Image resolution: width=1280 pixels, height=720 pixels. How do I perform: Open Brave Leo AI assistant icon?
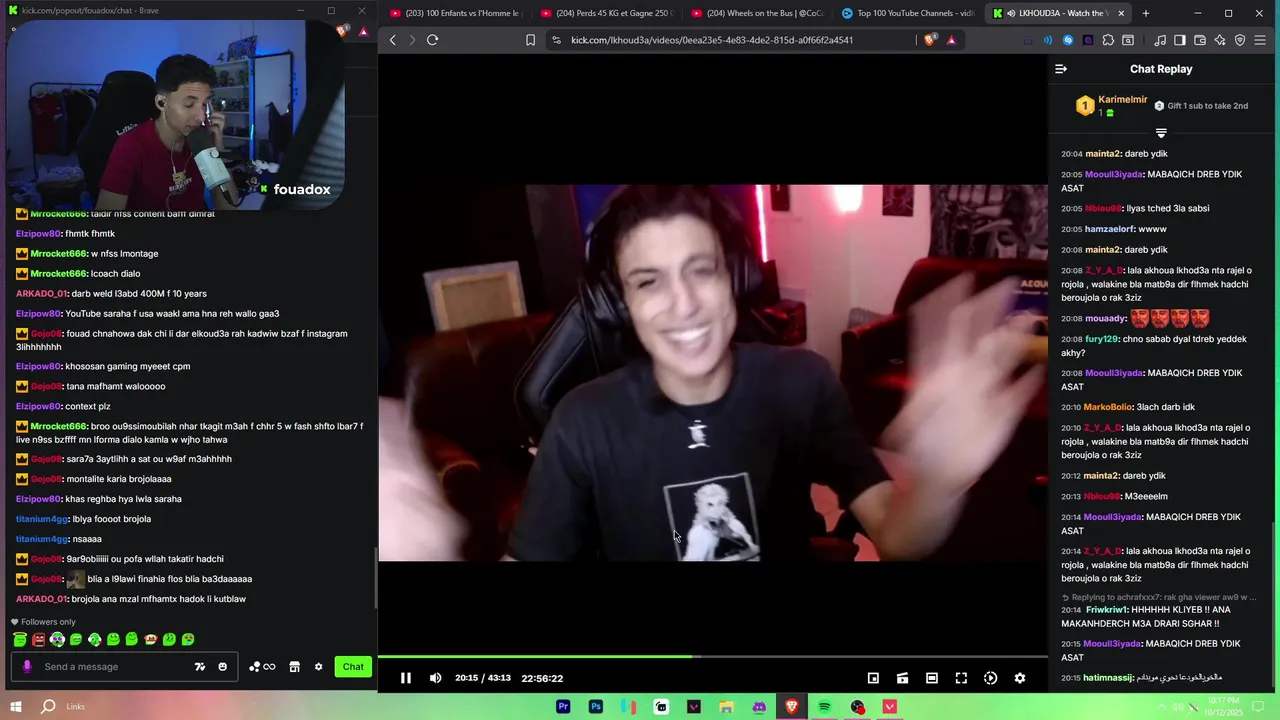click(x=1220, y=40)
